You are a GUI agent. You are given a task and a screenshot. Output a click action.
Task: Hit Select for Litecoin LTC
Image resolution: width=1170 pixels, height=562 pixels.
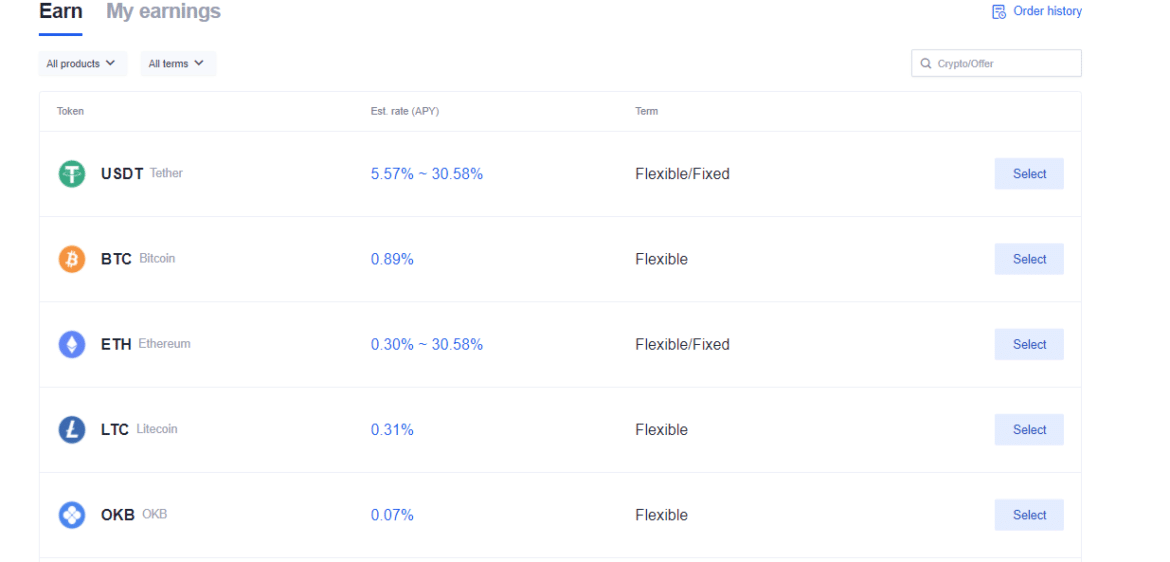pyautogui.click(x=1029, y=430)
